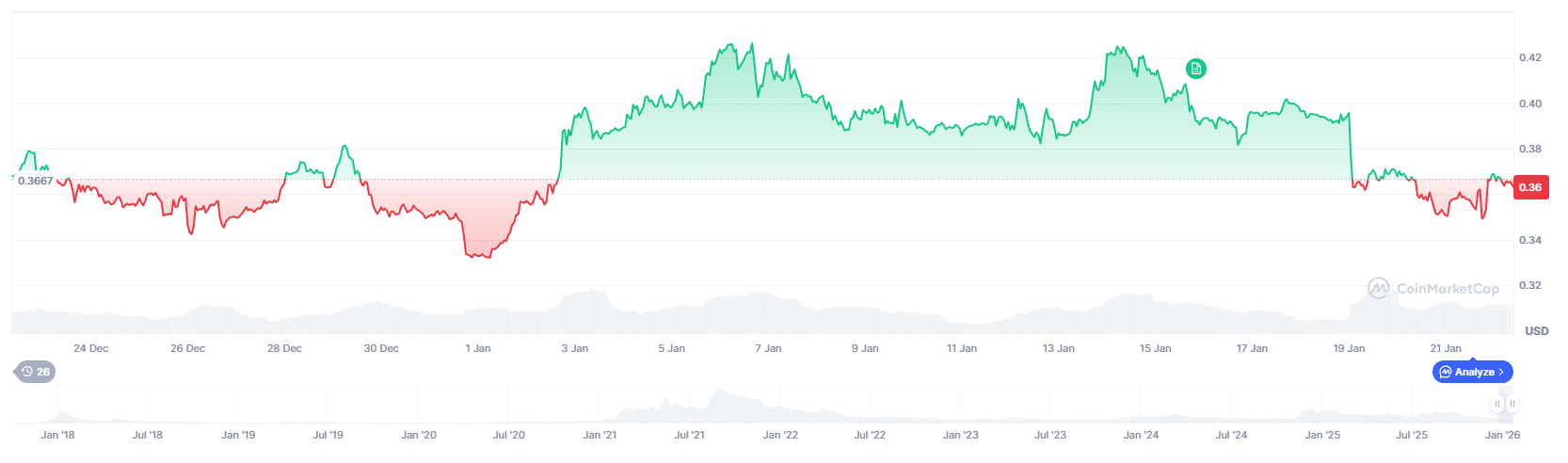1568x463 pixels.
Task: Click the green news document marker on chart
Action: [1195, 69]
